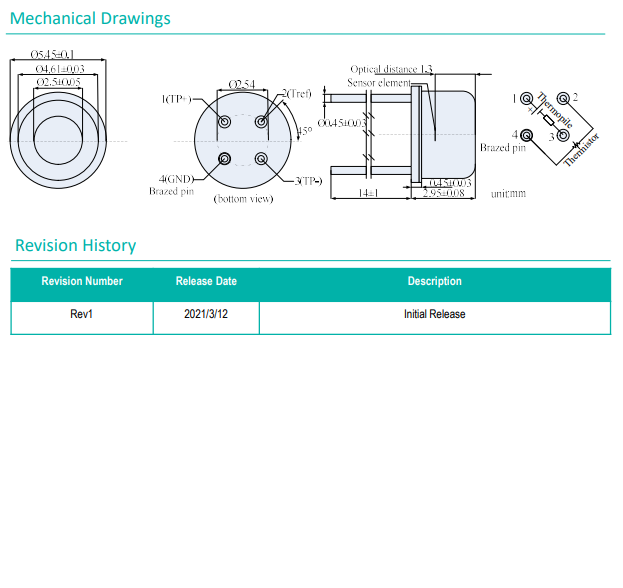Click schematic pin 2 terminal circle
This screenshot has width=623, height=588.
click(x=563, y=98)
